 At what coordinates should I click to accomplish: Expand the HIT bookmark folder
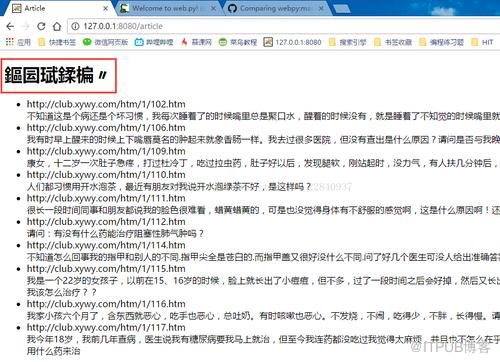(x=482, y=42)
